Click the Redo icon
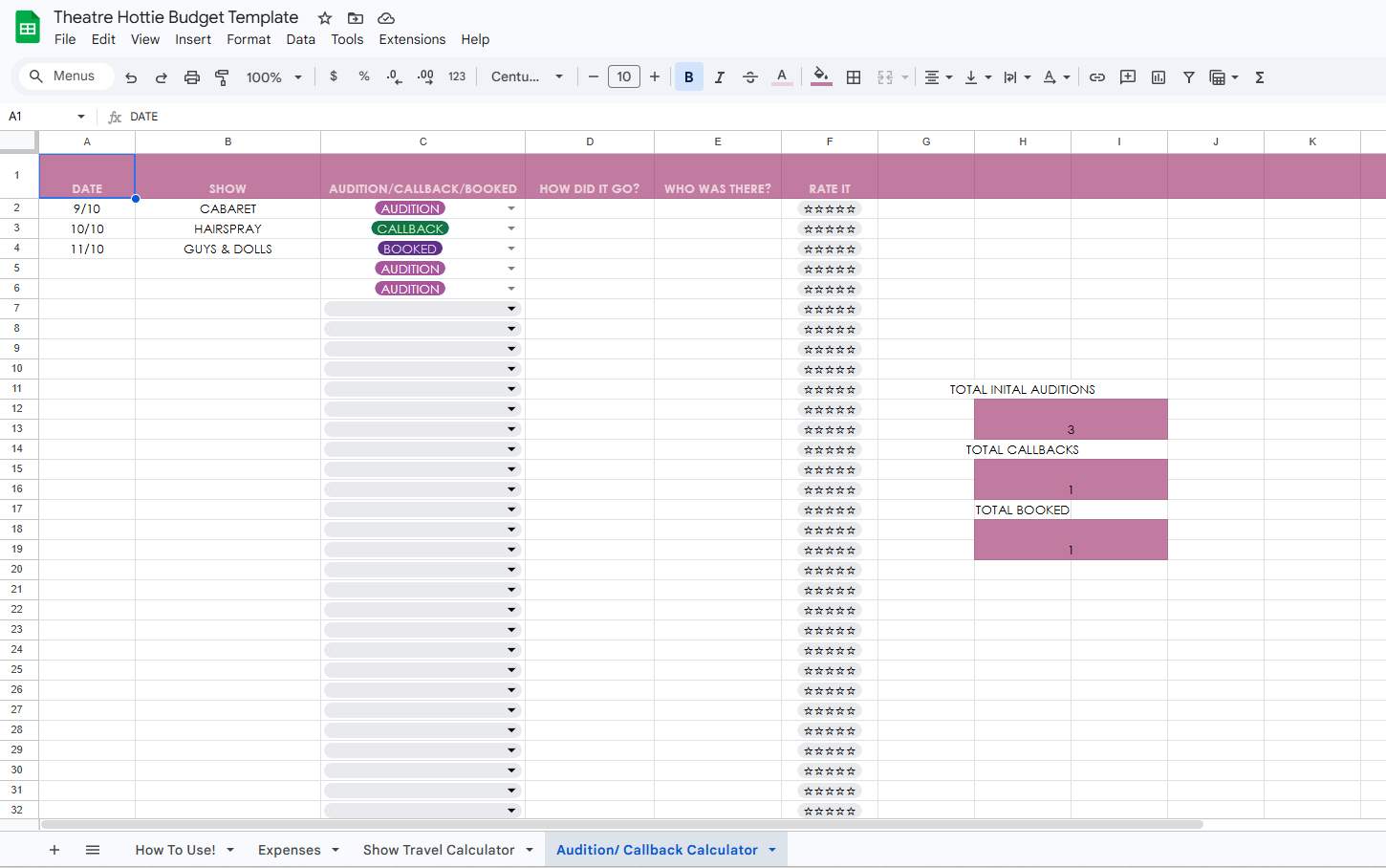Viewport: 1386px width, 868px height. pyautogui.click(x=162, y=77)
